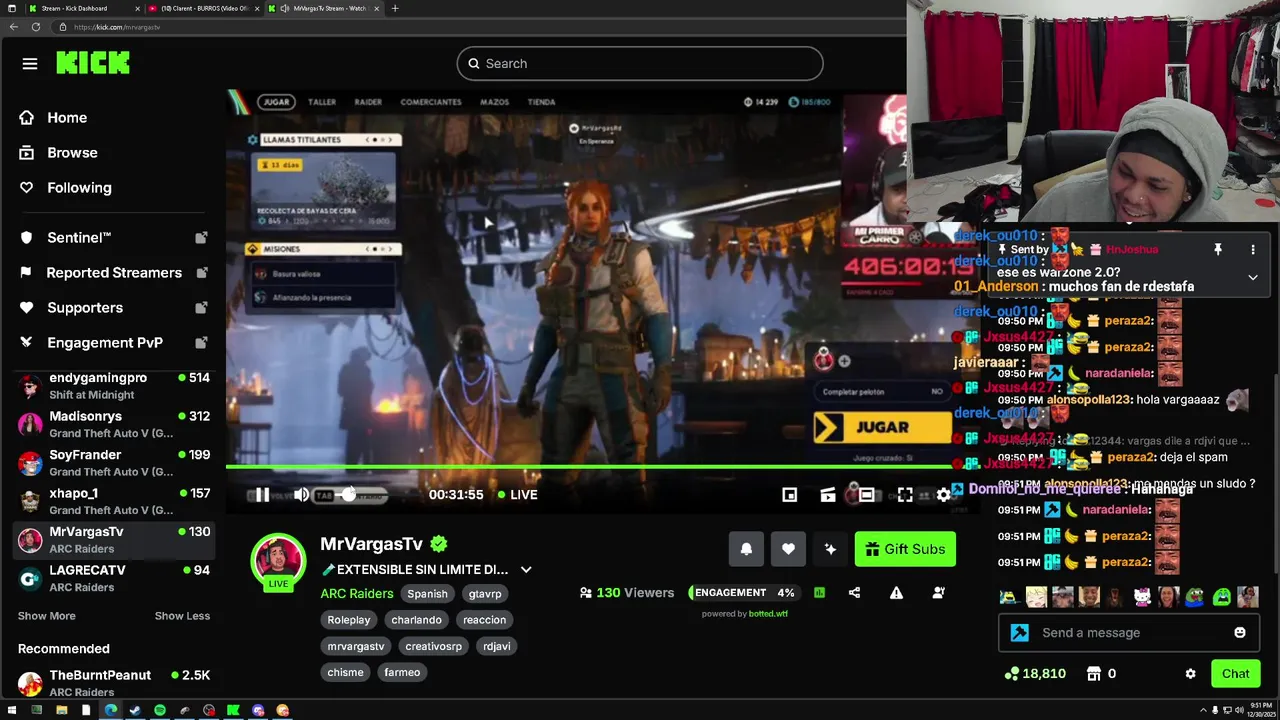The width and height of the screenshot is (1280, 720).
Task: Open Madisonrys channel in sidebar
Action: click(113, 424)
